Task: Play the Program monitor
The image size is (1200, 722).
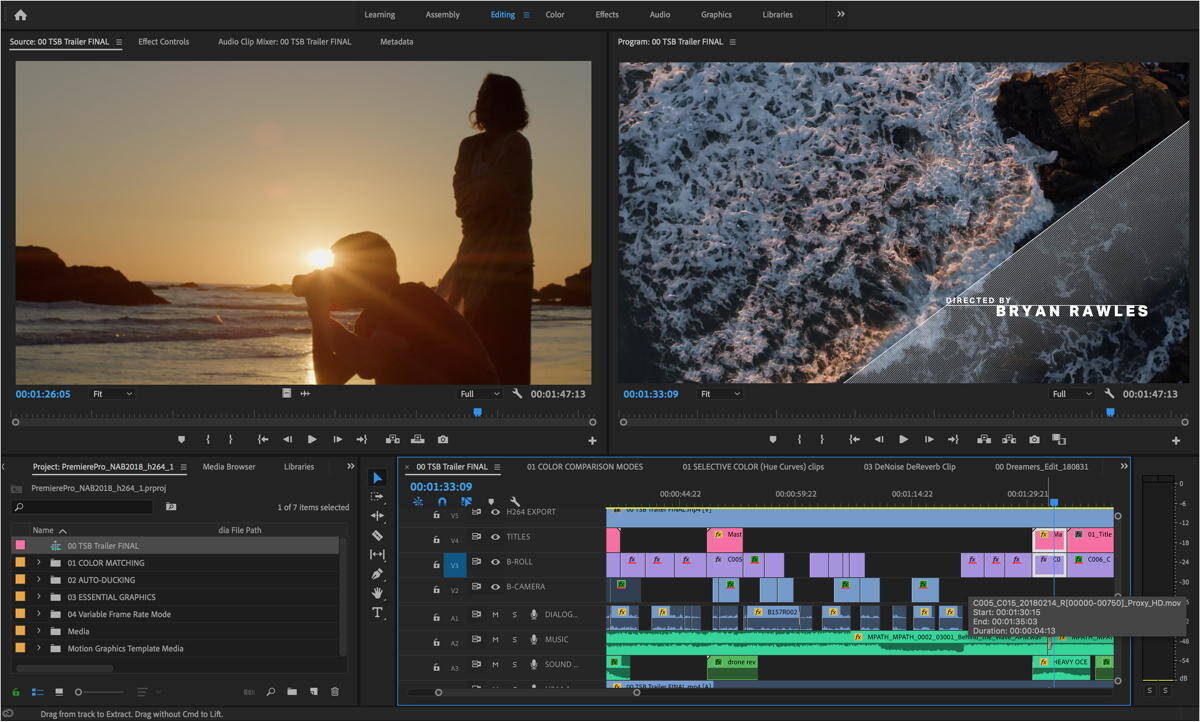Action: click(904, 439)
